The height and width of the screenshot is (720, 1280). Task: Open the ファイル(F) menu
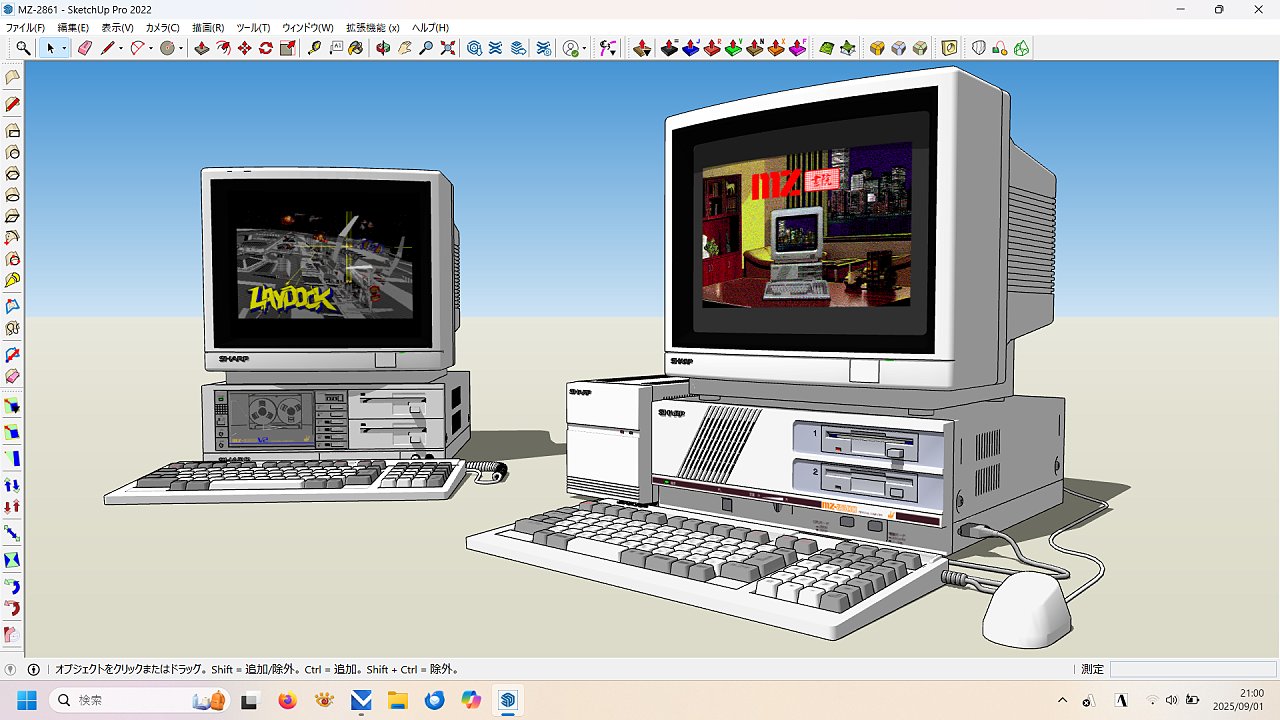25,28
